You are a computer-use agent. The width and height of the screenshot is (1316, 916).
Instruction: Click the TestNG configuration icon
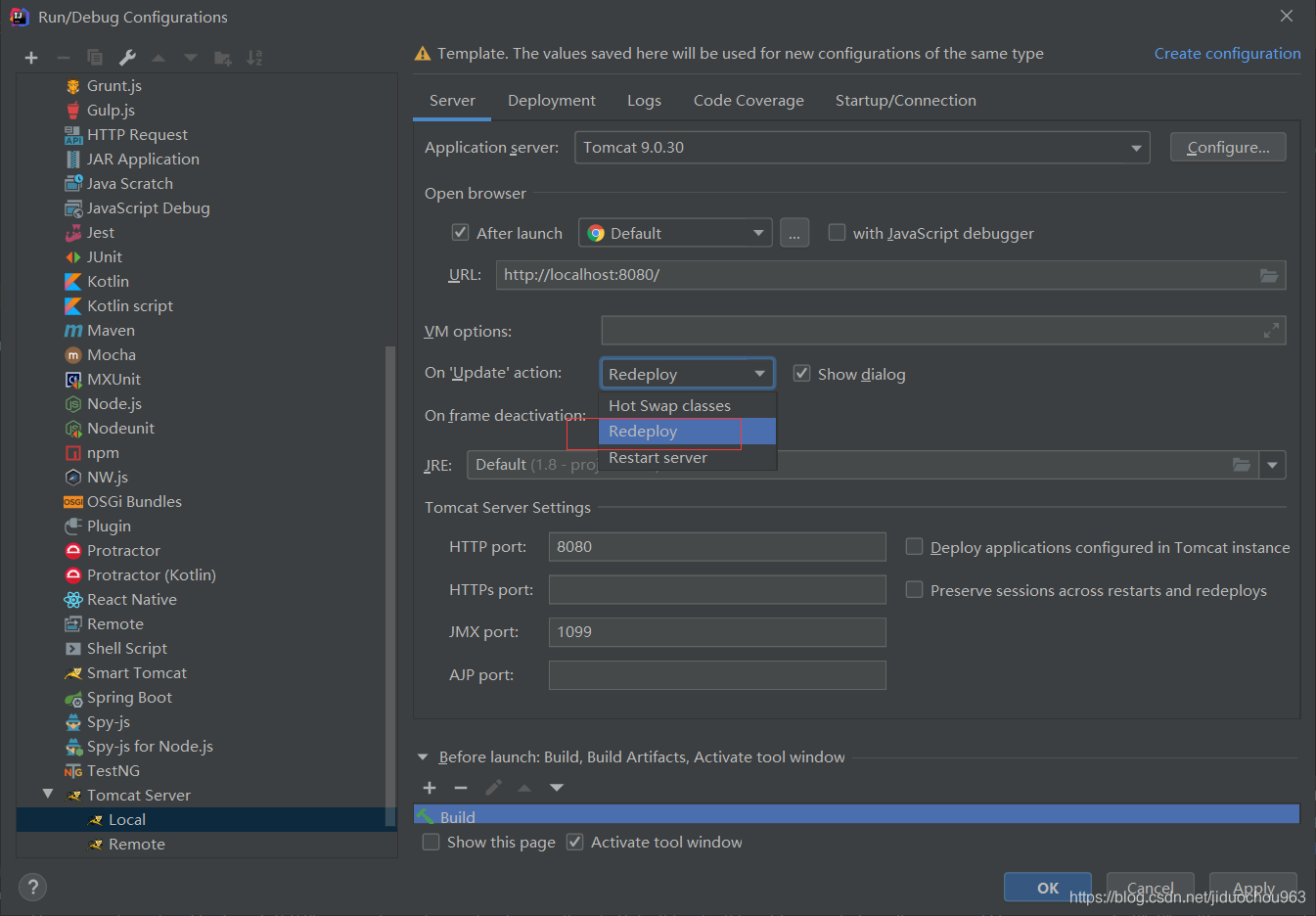(73, 771)
